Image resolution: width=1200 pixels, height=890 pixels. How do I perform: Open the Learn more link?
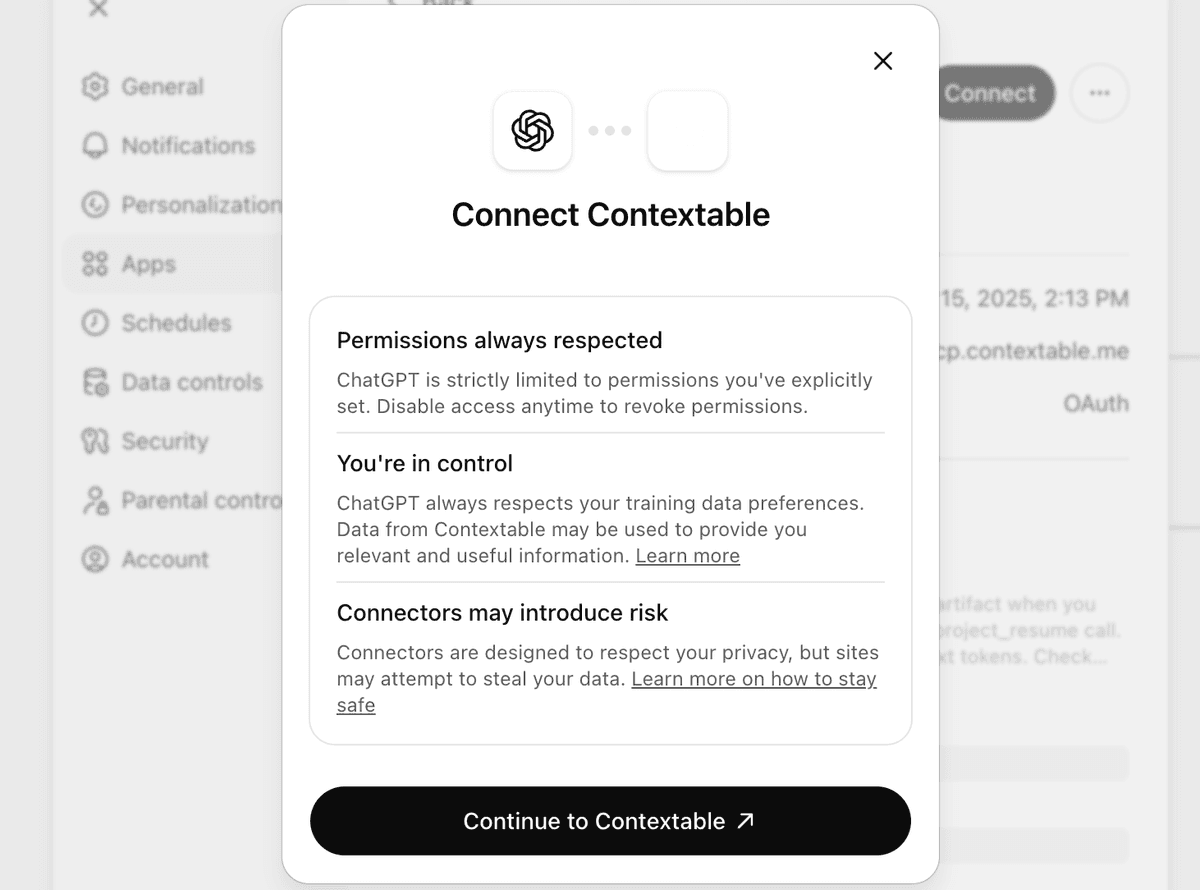pyautogui.click(x=687, y=556)
